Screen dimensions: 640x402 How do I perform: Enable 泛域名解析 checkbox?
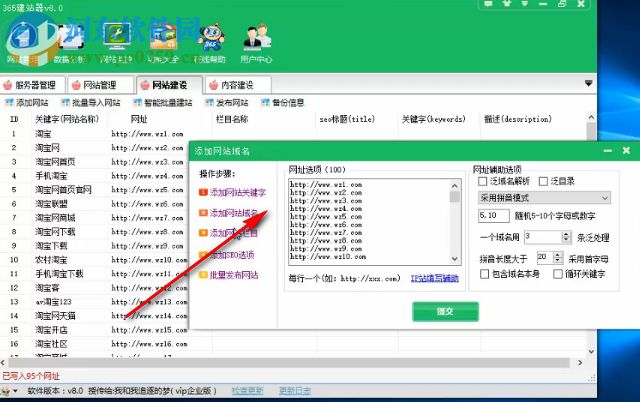pos(483,181)
